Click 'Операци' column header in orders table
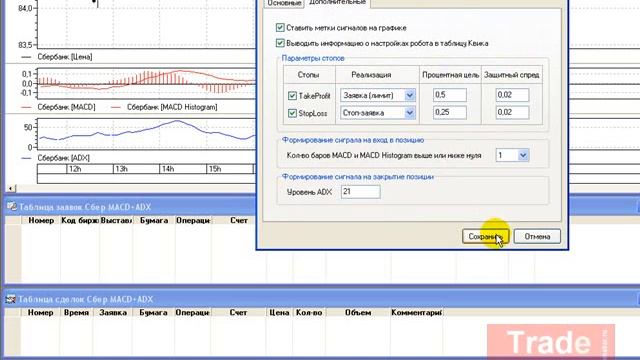 [x=193, y=220]
